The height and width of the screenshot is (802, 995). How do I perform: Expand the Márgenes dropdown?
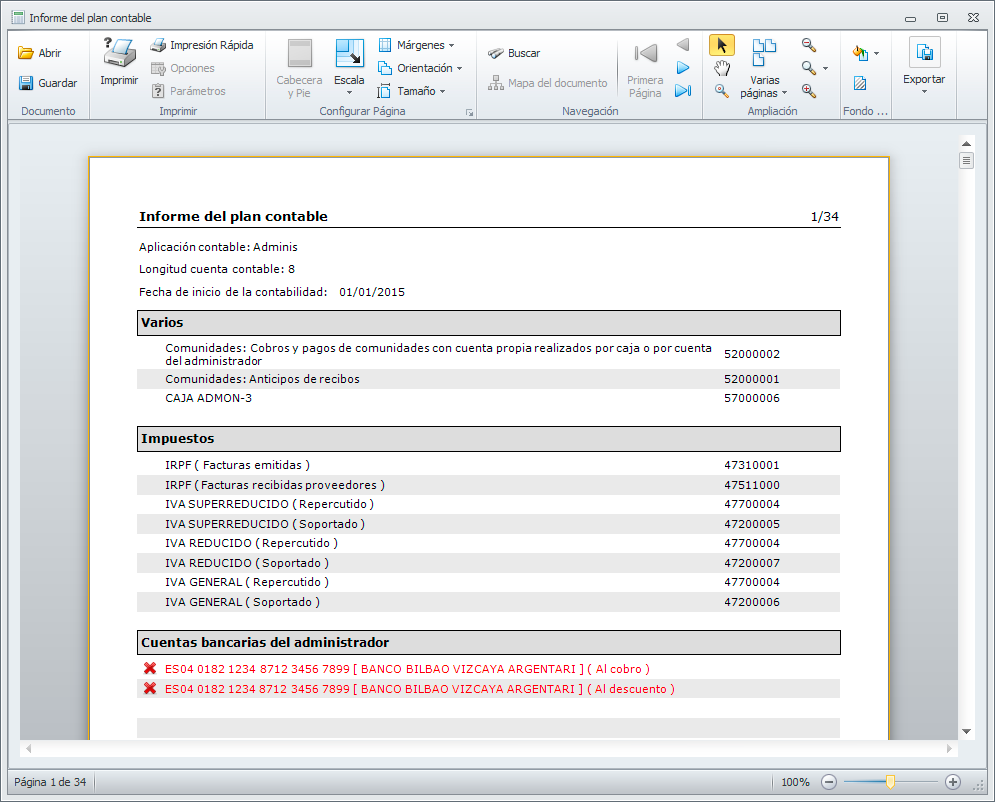tap(417, 45)
